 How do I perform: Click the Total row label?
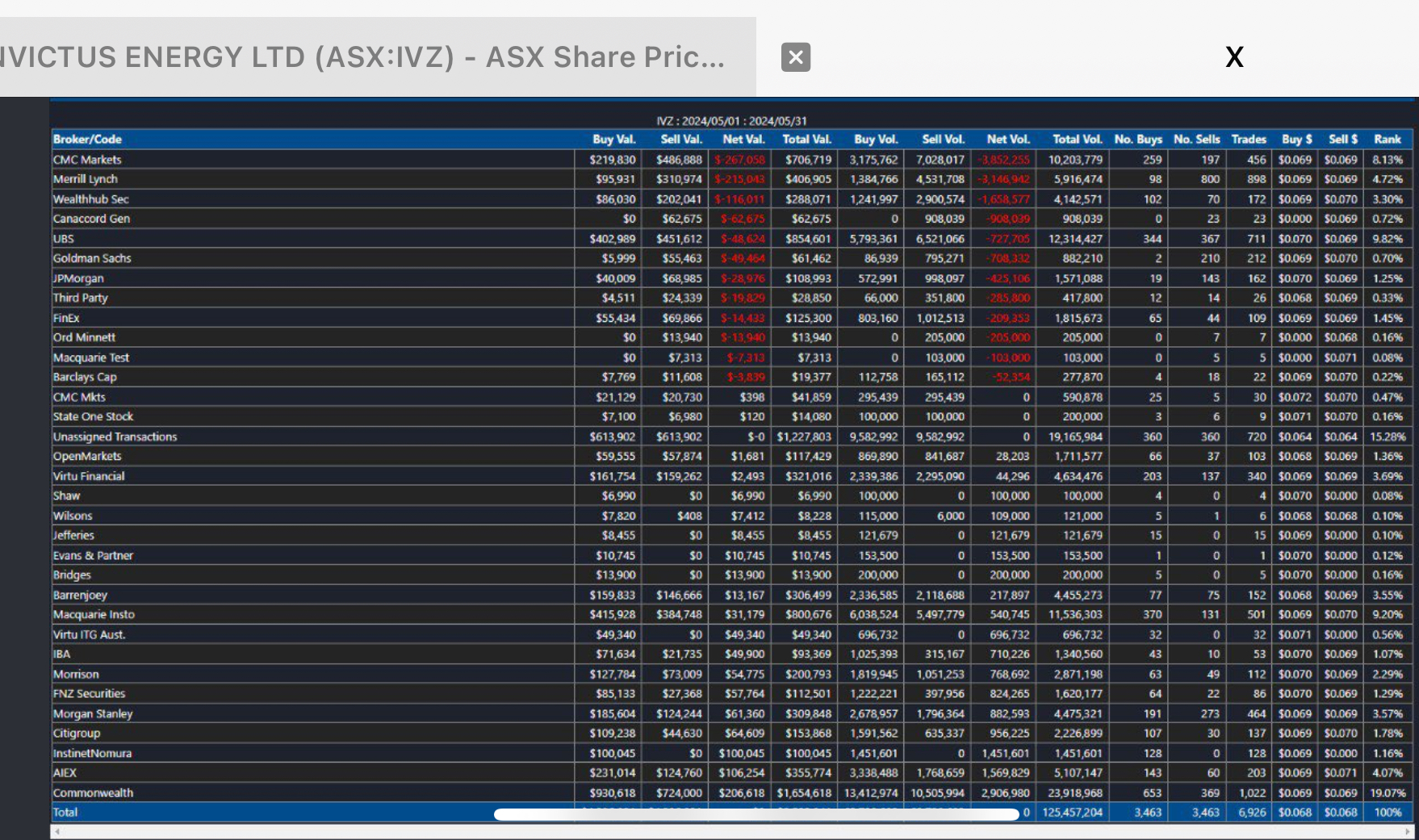(65, 813)
